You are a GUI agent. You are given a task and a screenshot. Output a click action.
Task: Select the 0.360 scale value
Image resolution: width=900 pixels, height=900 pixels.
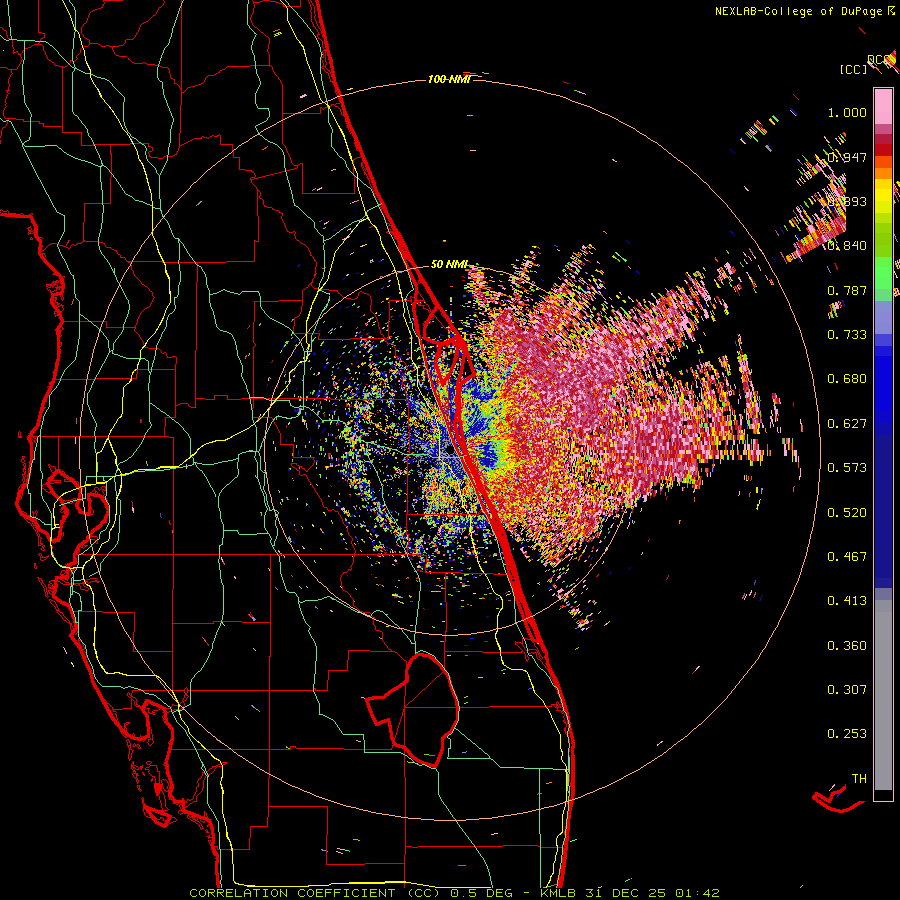tap(847, 646)
